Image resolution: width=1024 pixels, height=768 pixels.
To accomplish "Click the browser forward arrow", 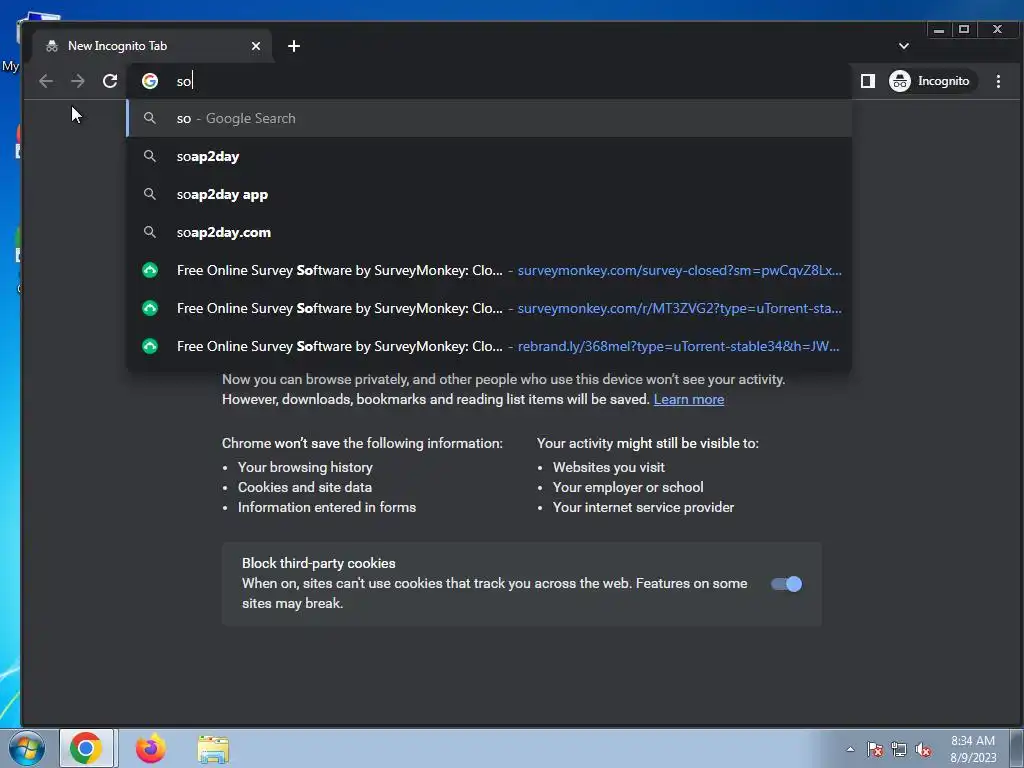I will pyautogui.click(x=78, y=81).
